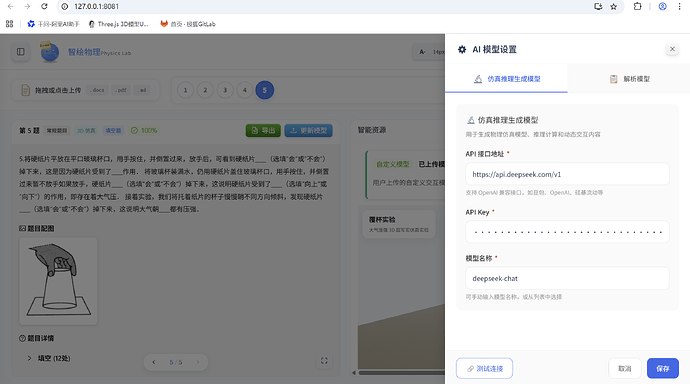
Task: Close the AI 模型设置 panel
Action: (672, 49)
